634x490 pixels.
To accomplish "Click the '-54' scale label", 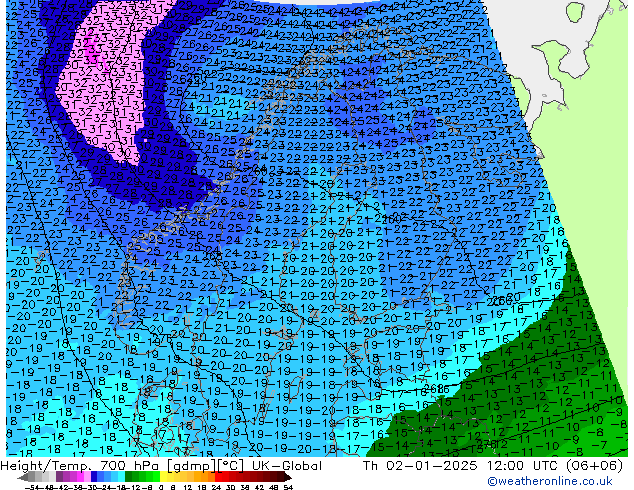I will (32, 488).
